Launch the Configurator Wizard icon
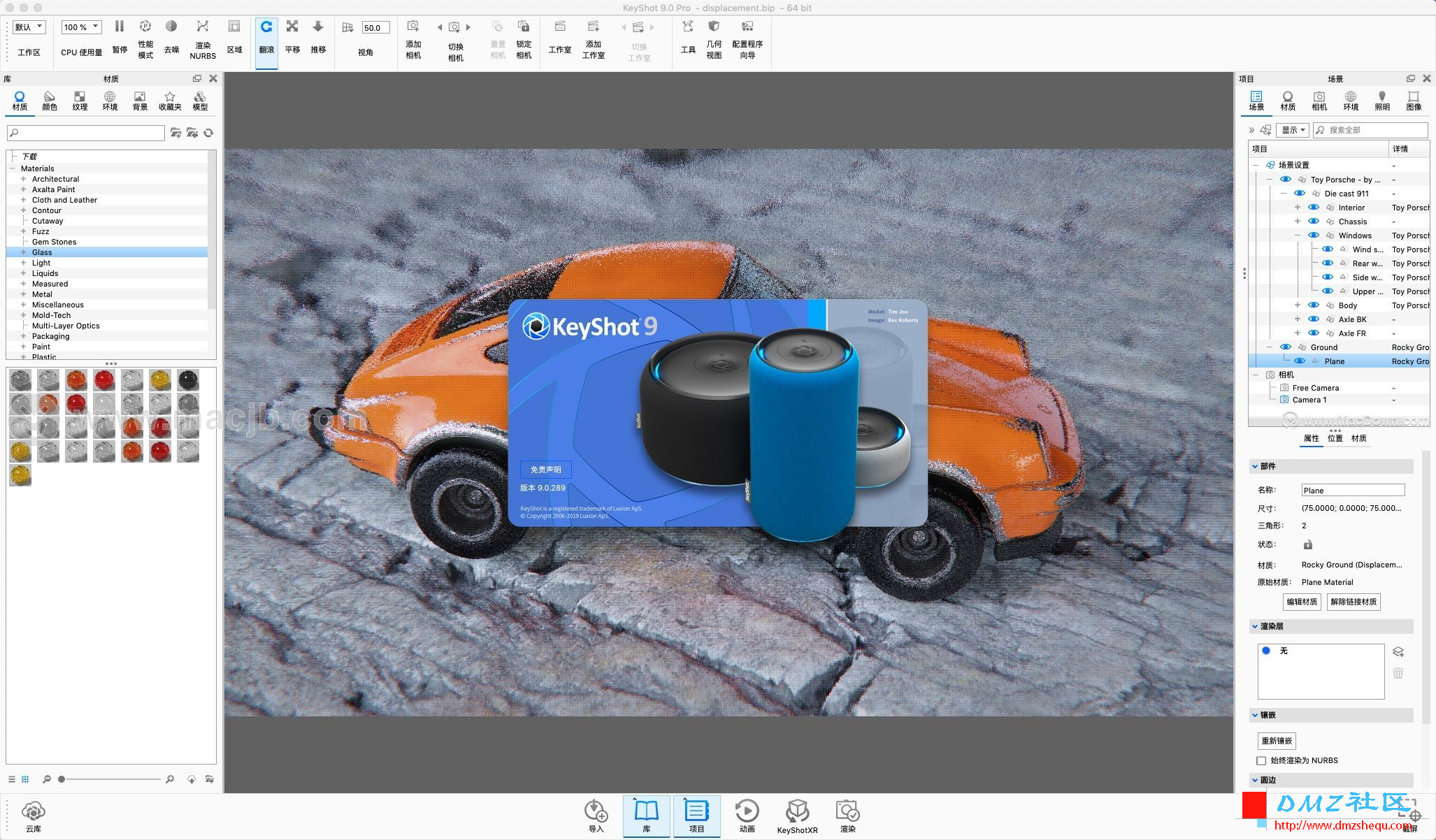Viewport: 1436px width, 840px height. (747, 27)
